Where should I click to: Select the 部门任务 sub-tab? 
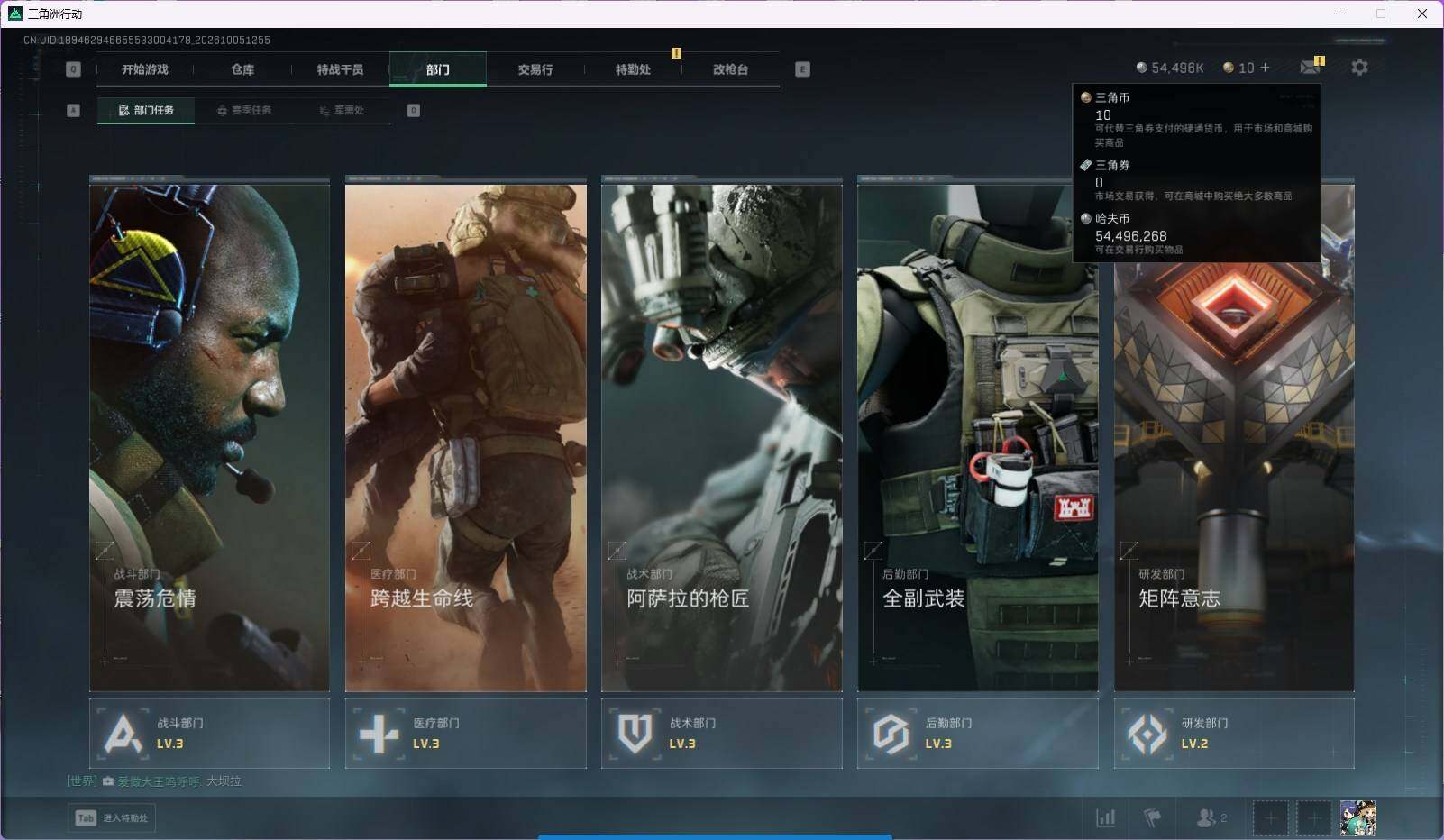[146, 110]
